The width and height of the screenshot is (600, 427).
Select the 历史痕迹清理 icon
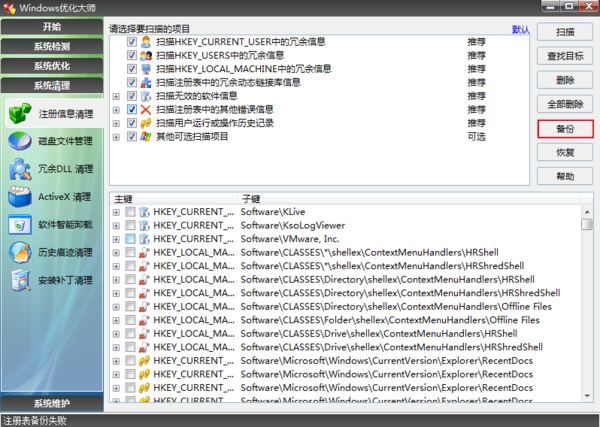coord(20,252)
